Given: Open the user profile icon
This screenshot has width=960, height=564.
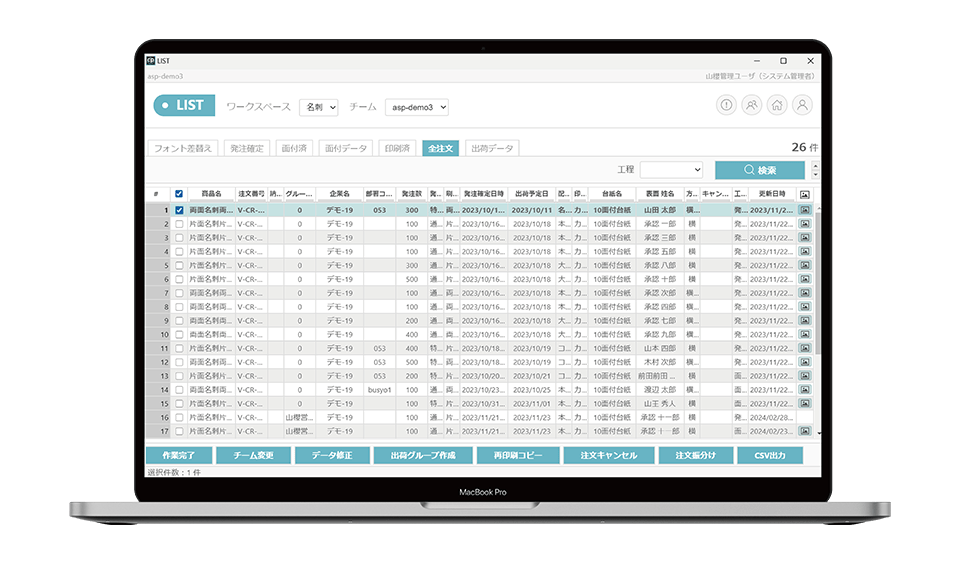Looking at the screenshot, I should [802, 105].
